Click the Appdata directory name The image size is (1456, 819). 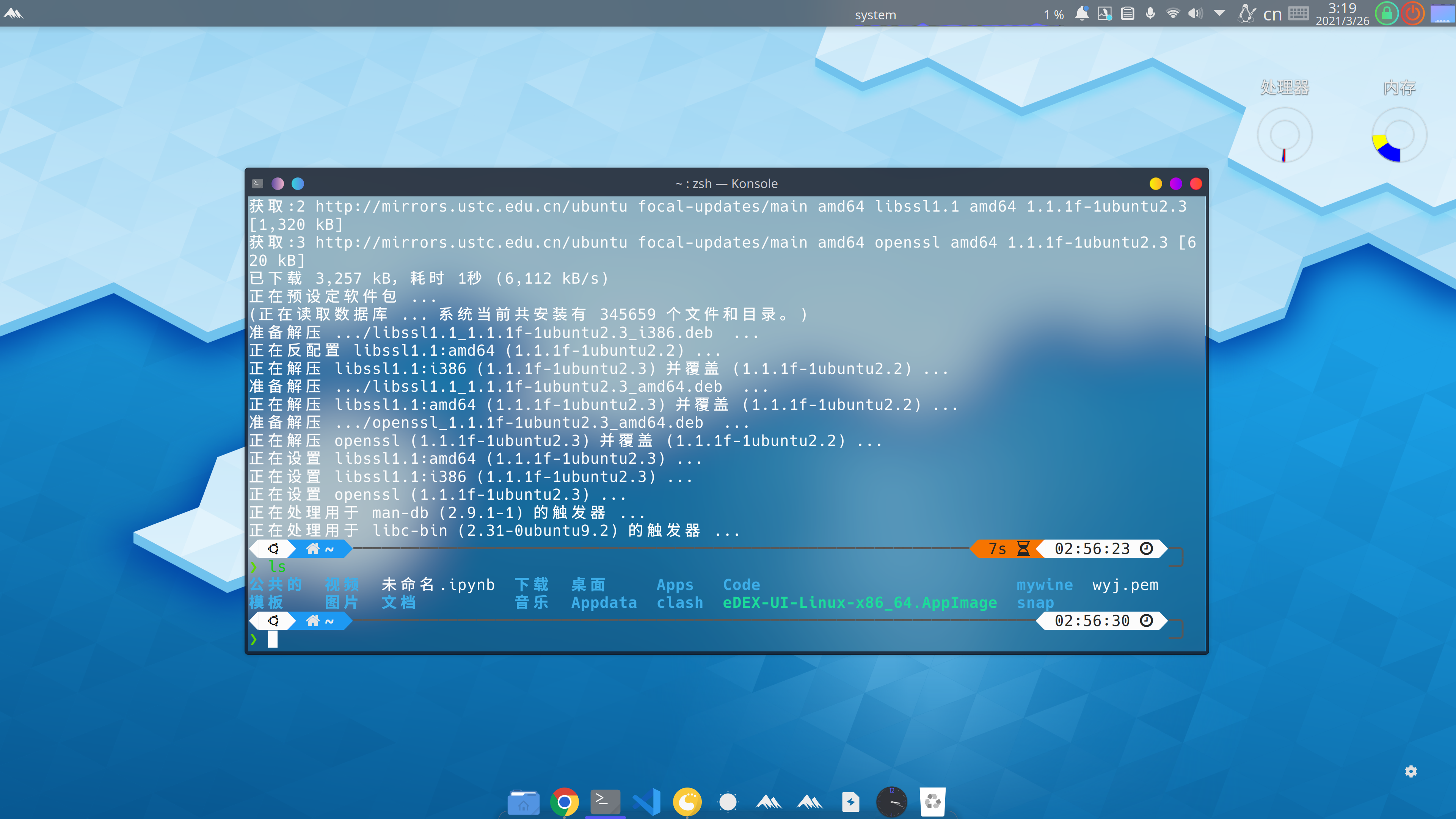[x=604, y=602]
